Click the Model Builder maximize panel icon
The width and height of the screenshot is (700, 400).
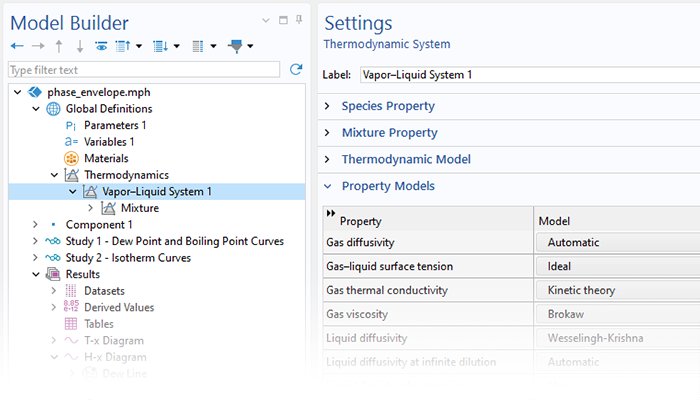tap(283, 20)
